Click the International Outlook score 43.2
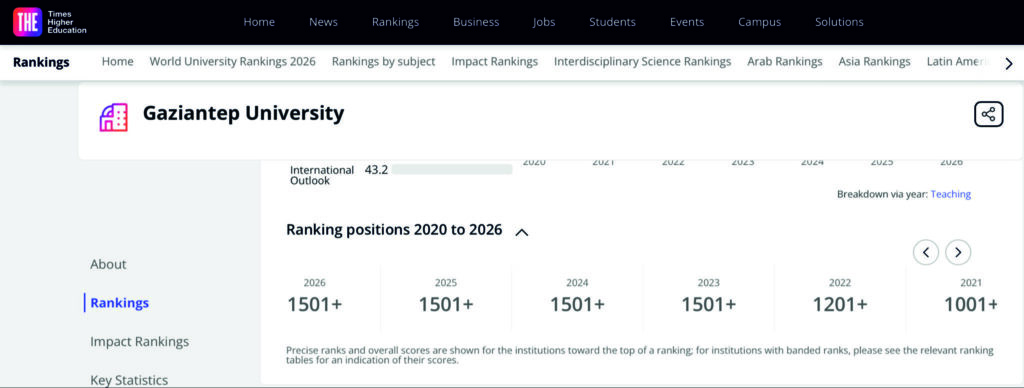Image resolution: width=1024 pixels, height=388 pixels. coord(376,170)
